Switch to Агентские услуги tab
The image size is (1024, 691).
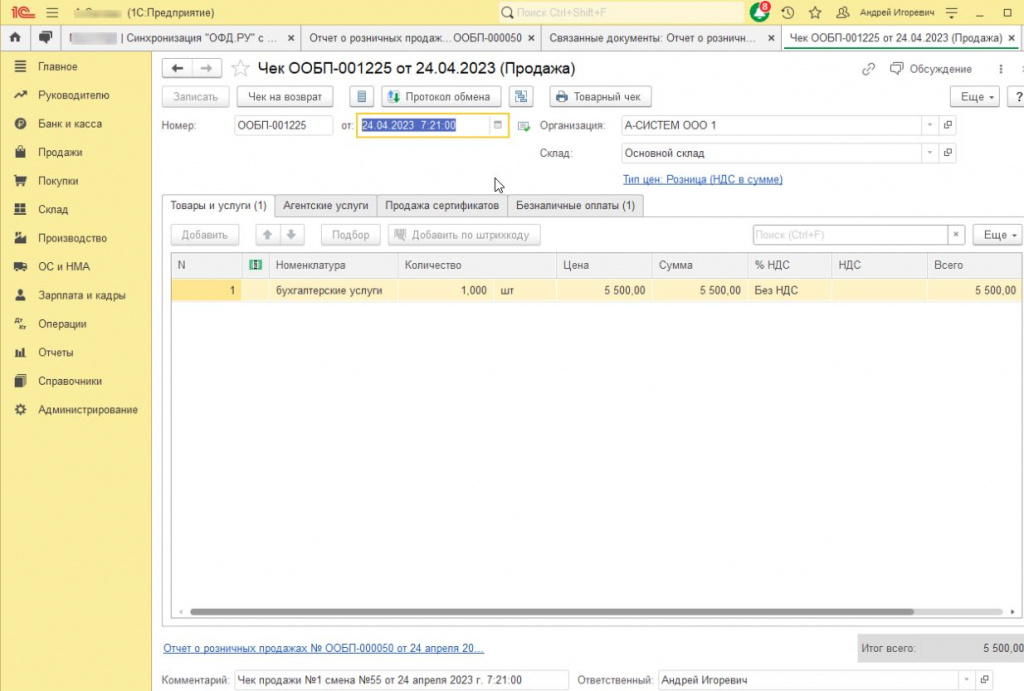[326, 205]
